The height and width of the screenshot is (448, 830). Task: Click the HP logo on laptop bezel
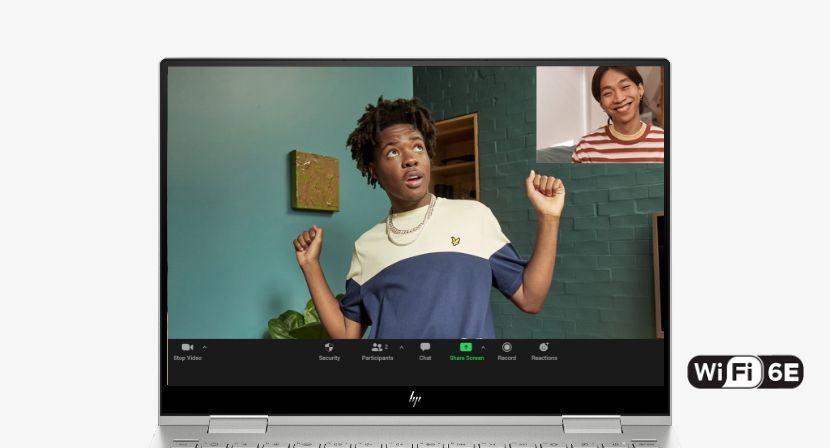pos(415,399)
